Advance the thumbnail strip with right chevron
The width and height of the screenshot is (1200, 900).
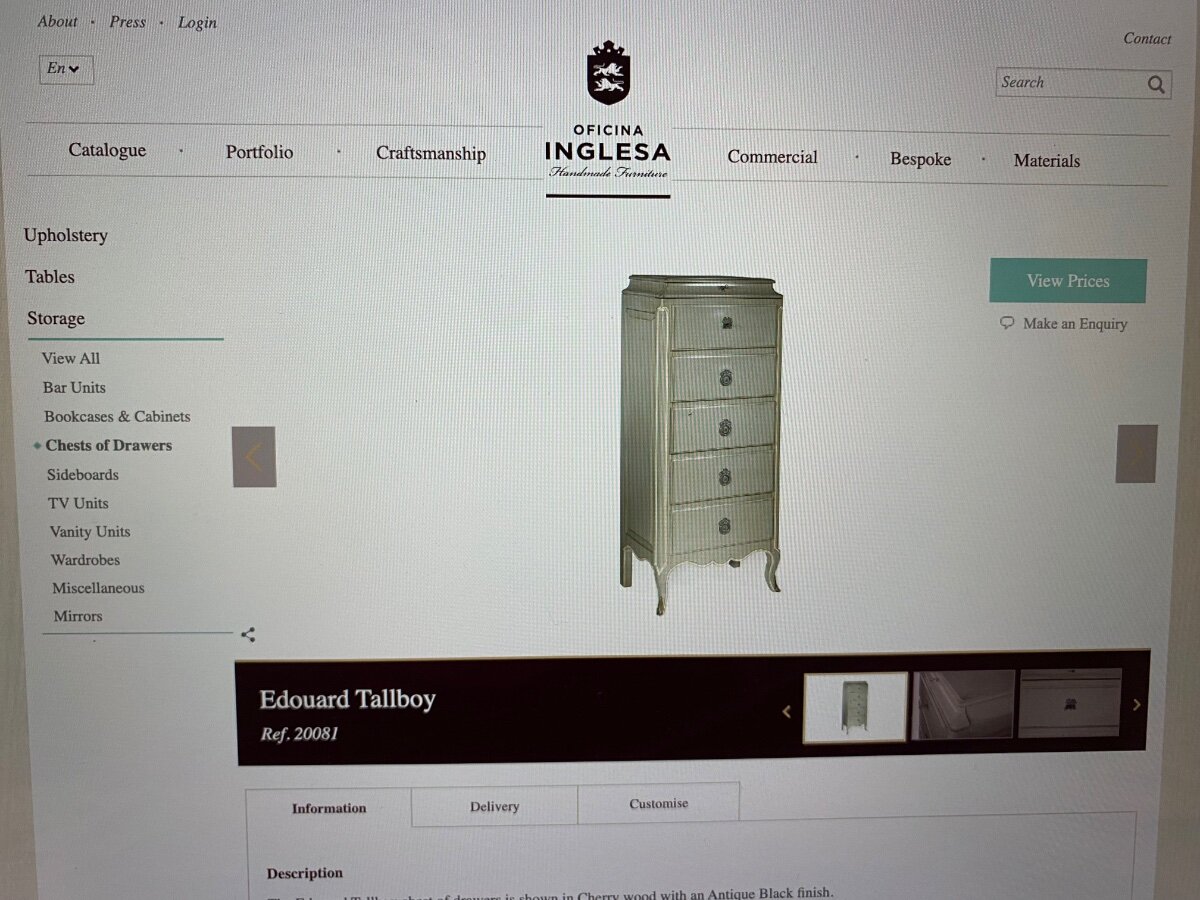coord(1136,704)
